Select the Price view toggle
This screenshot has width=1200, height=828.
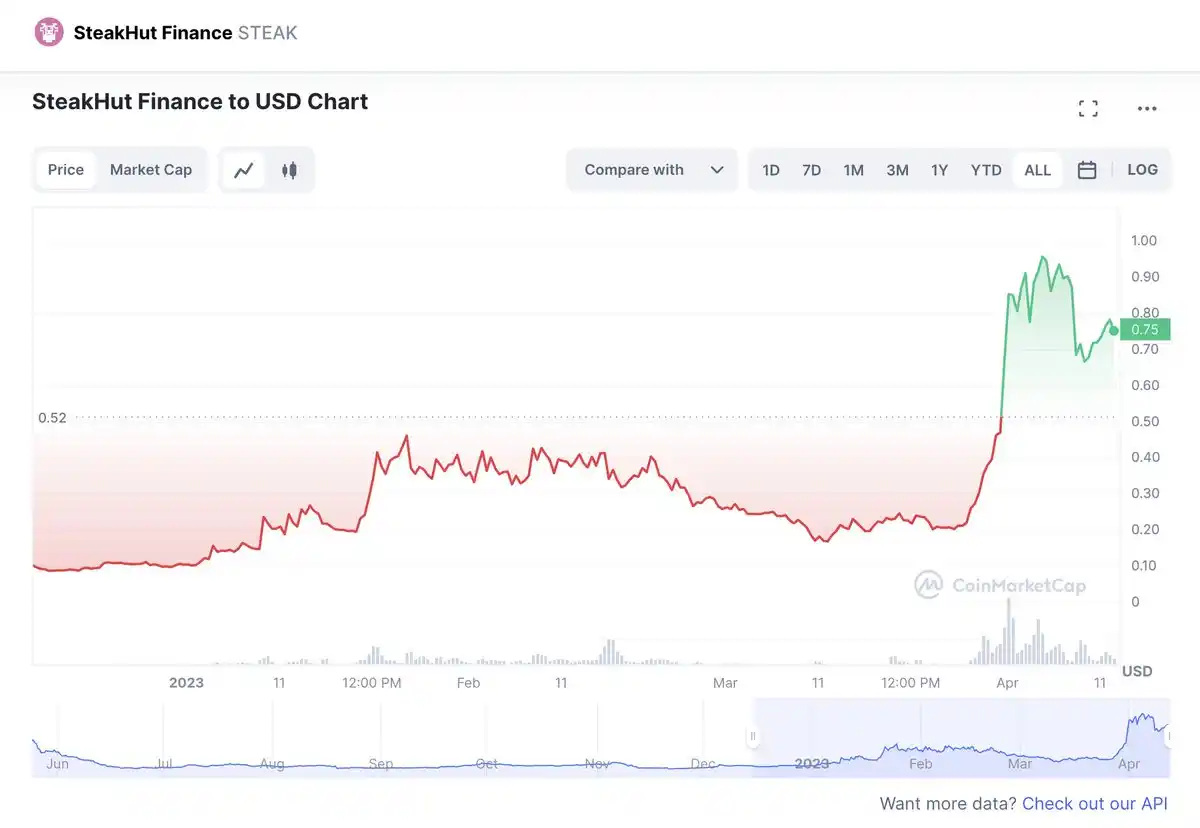66,170
